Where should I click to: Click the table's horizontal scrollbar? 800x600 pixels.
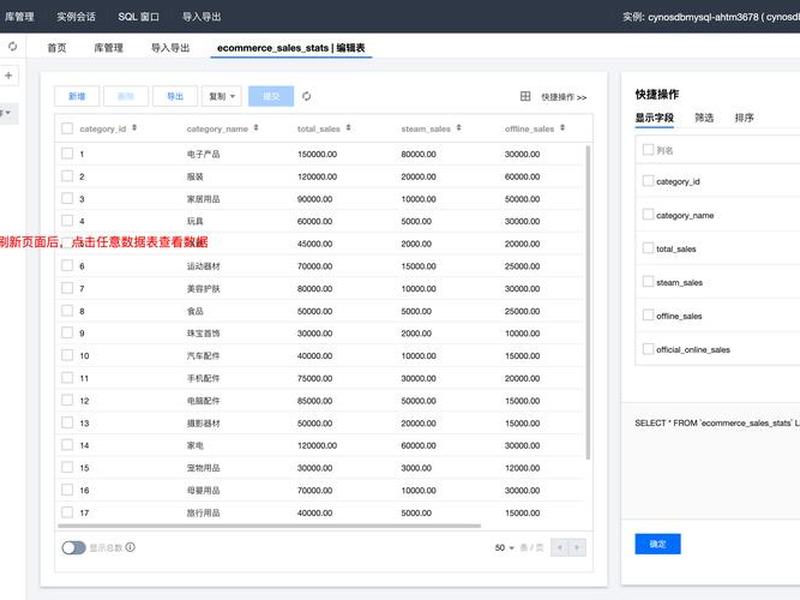point(269,526)
